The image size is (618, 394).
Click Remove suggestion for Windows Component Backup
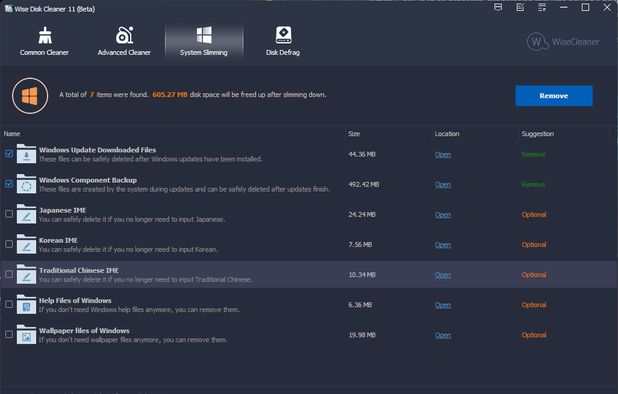533,184
